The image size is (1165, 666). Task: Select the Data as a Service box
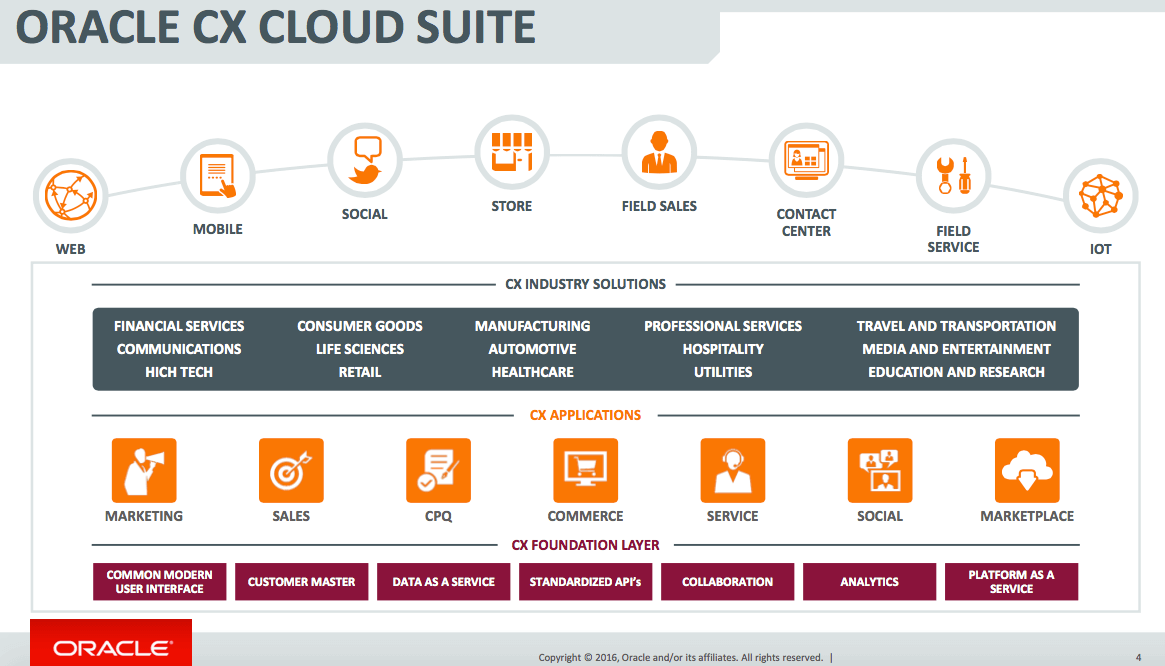click(444, 581)
